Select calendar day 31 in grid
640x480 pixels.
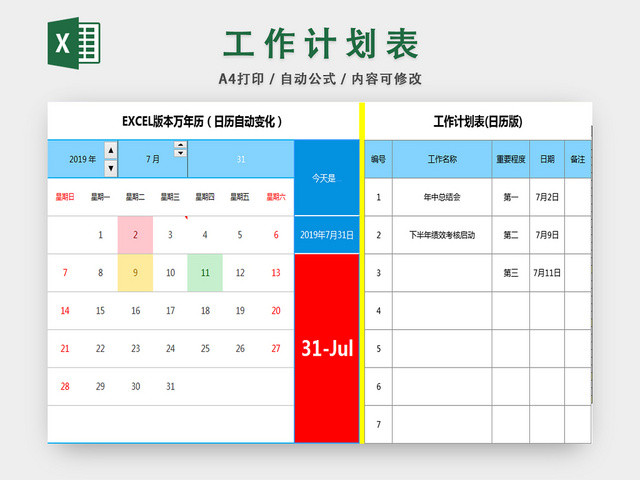pos(170,387)
